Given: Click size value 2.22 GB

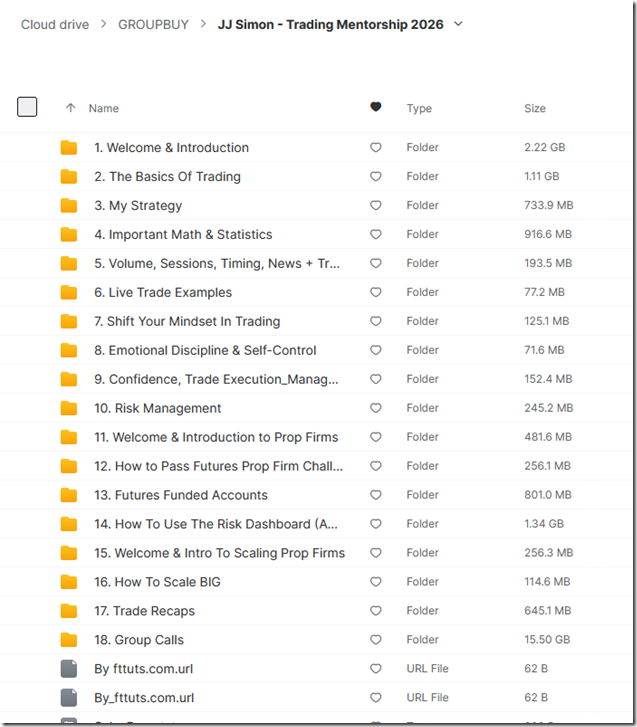Looking at the screenshot, I should [545, 147].
